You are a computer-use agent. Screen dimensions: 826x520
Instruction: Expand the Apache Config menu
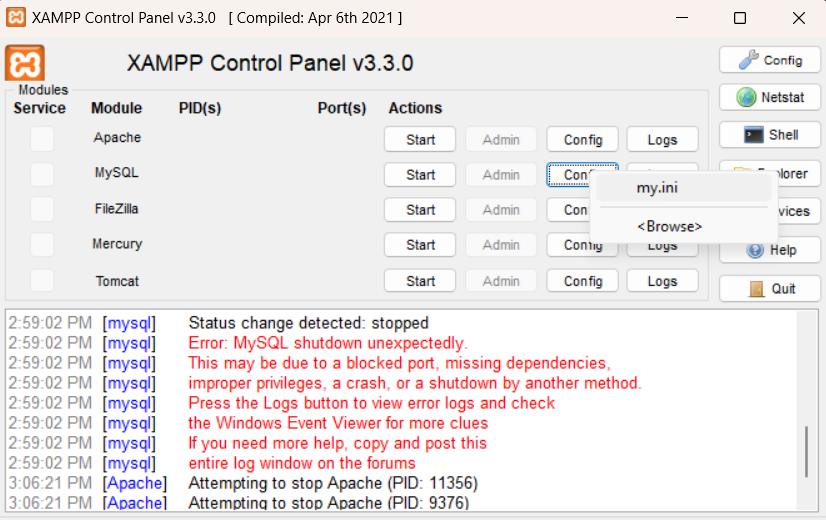tap(582, 140)
